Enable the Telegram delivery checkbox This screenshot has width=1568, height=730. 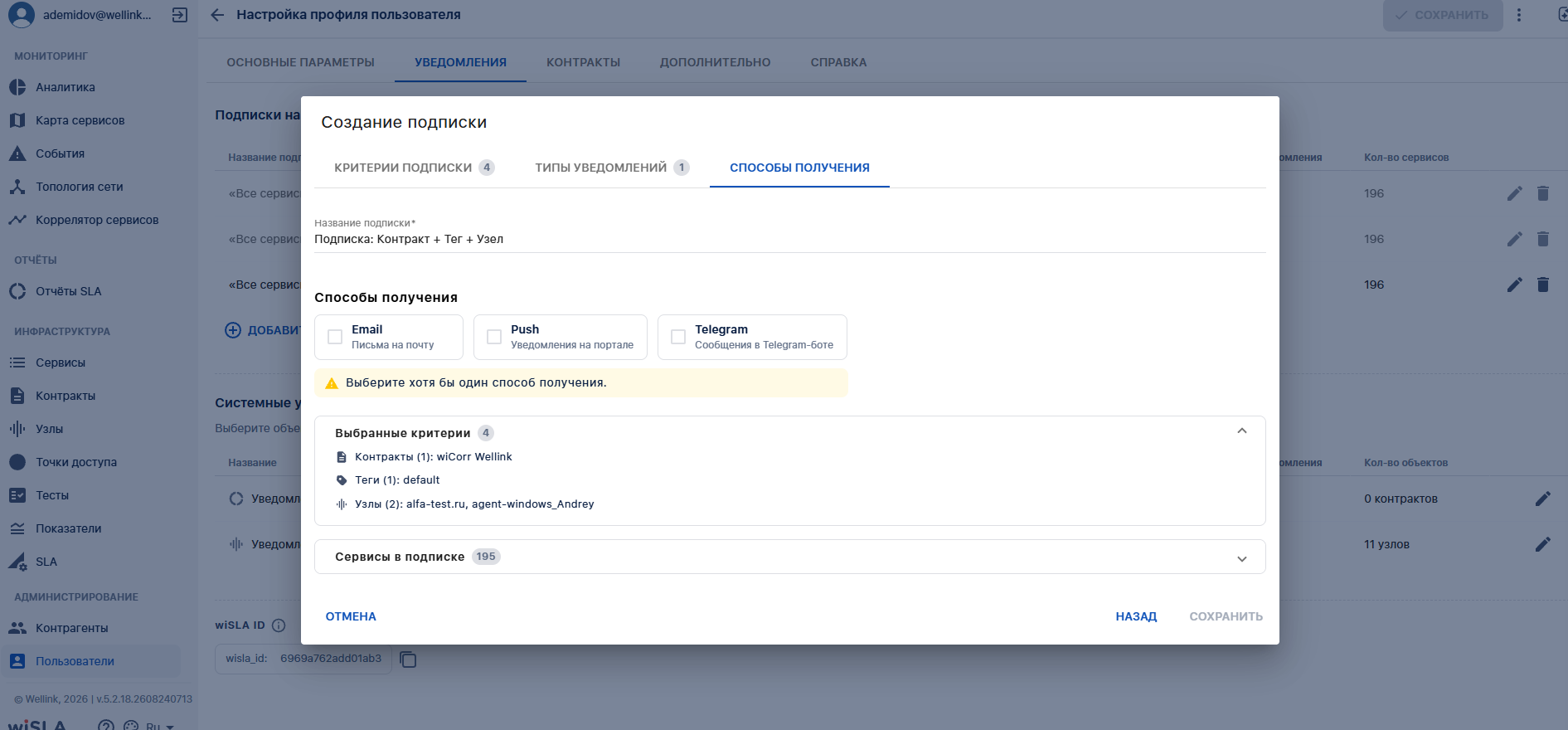678,337
